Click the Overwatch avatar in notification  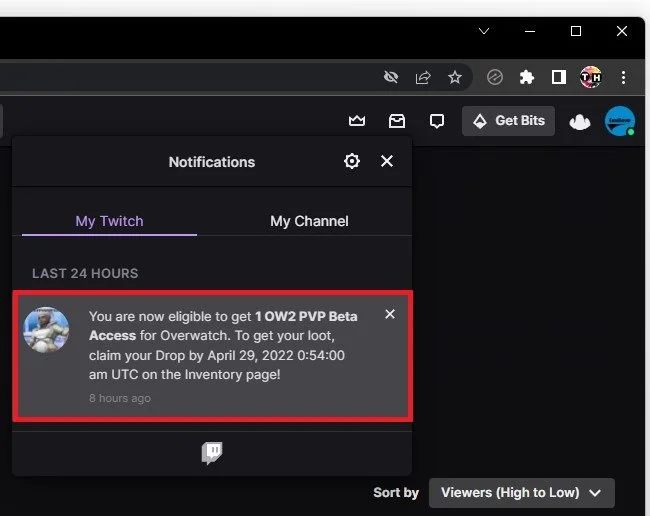pyautogui.click(x=46, y=330)
